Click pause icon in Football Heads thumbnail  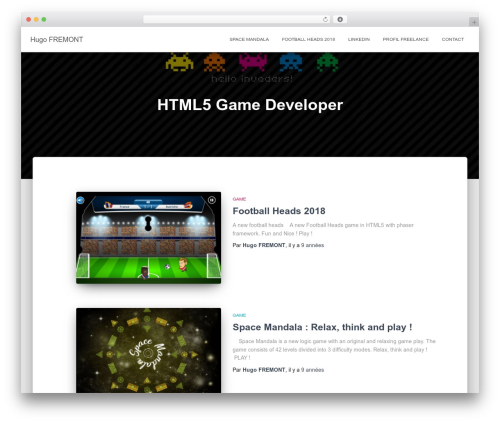click(x=212, y=200)
